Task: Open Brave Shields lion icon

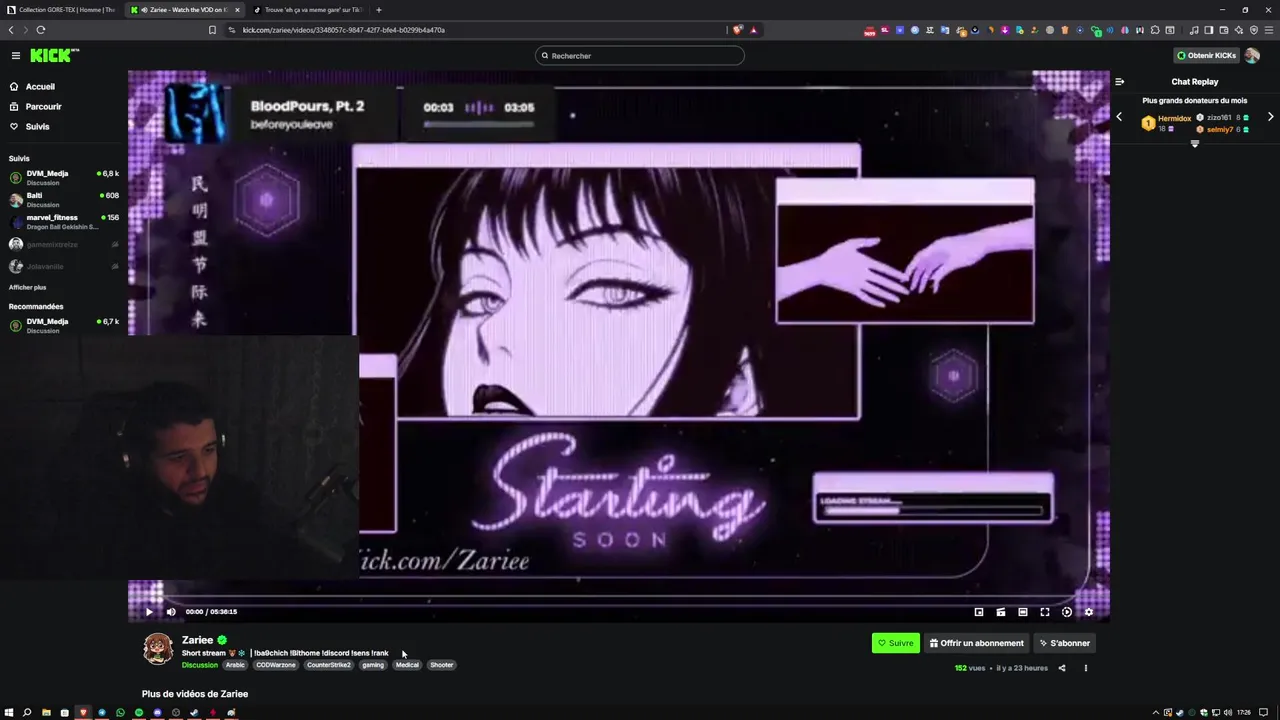Action: tap(738, 30)
